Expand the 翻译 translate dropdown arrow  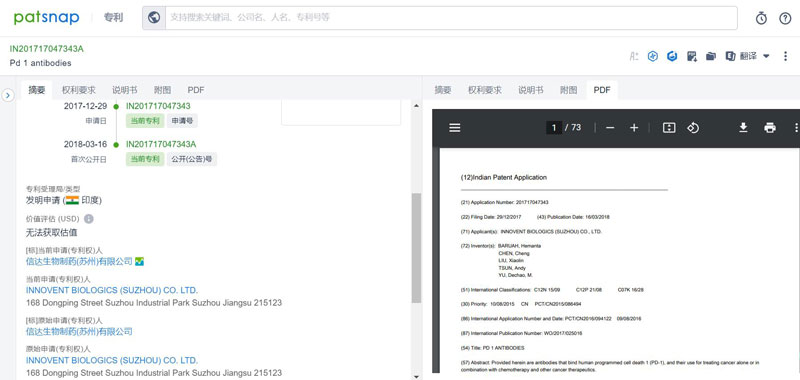pyautogui.click(x=766, y=56)
